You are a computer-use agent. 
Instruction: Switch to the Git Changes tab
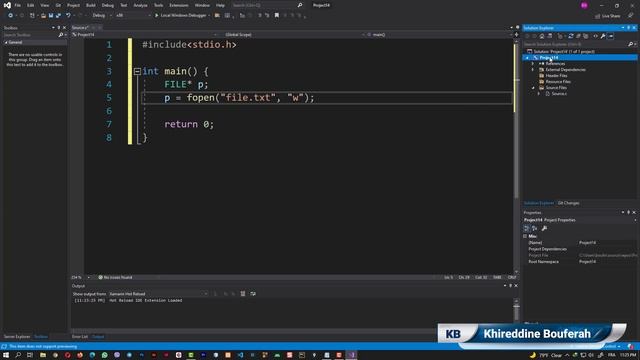569,203
